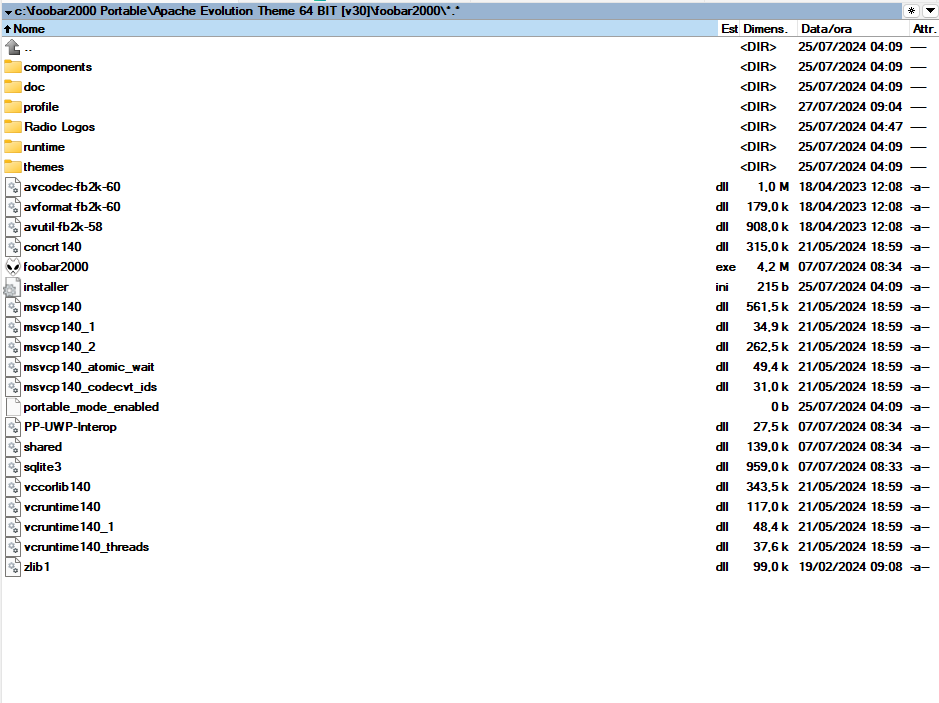
Task: Click the 99,0 k size of zlib1
Action: 771,567
